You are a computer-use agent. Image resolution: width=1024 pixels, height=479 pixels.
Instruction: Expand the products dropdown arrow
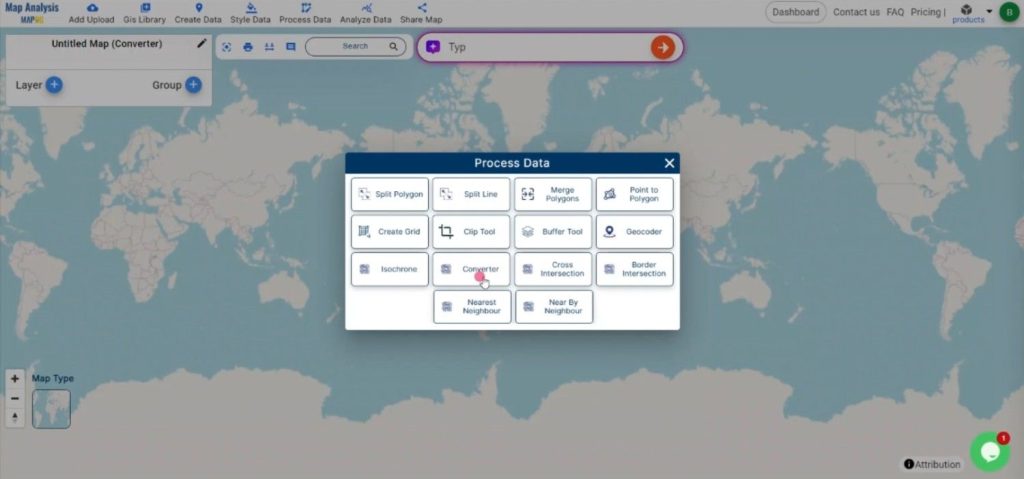click(989, 12)
